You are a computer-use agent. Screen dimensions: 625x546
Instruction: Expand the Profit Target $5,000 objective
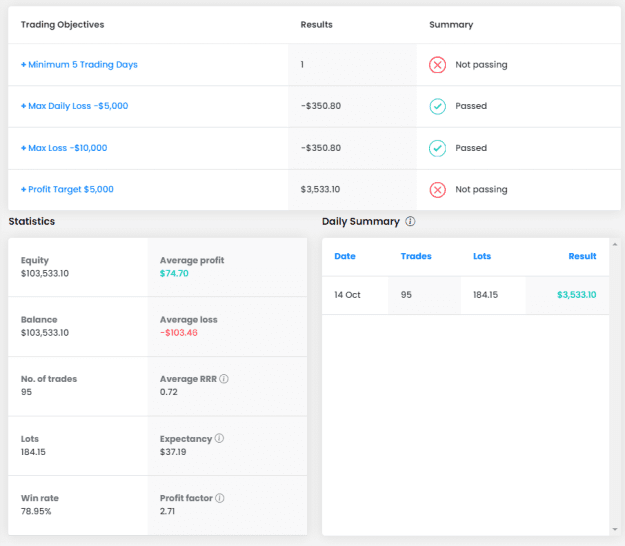coord(67,189)
